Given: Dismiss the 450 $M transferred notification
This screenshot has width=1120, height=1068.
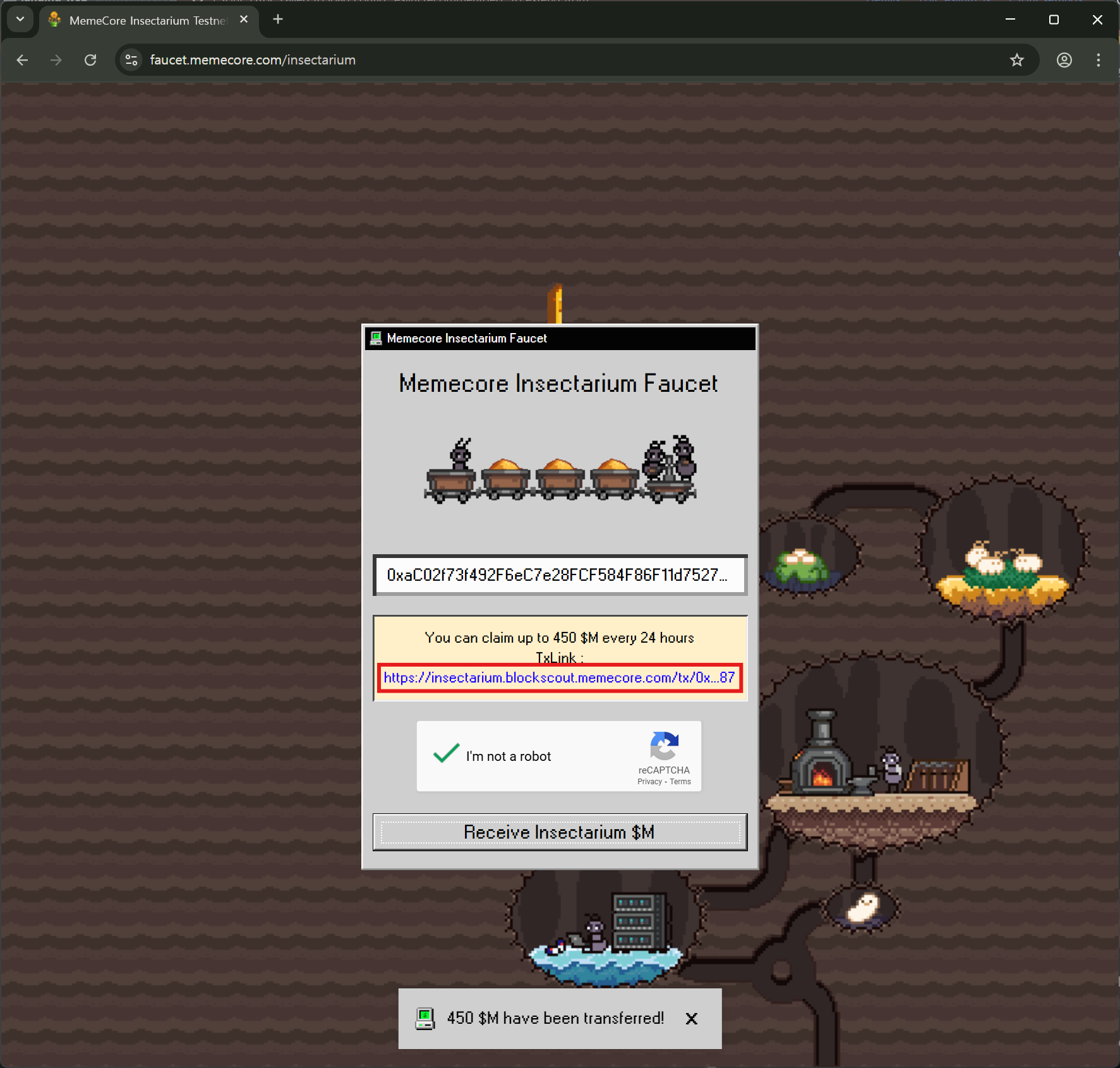Looking at the screenshot, I should tap(691, 1019).
